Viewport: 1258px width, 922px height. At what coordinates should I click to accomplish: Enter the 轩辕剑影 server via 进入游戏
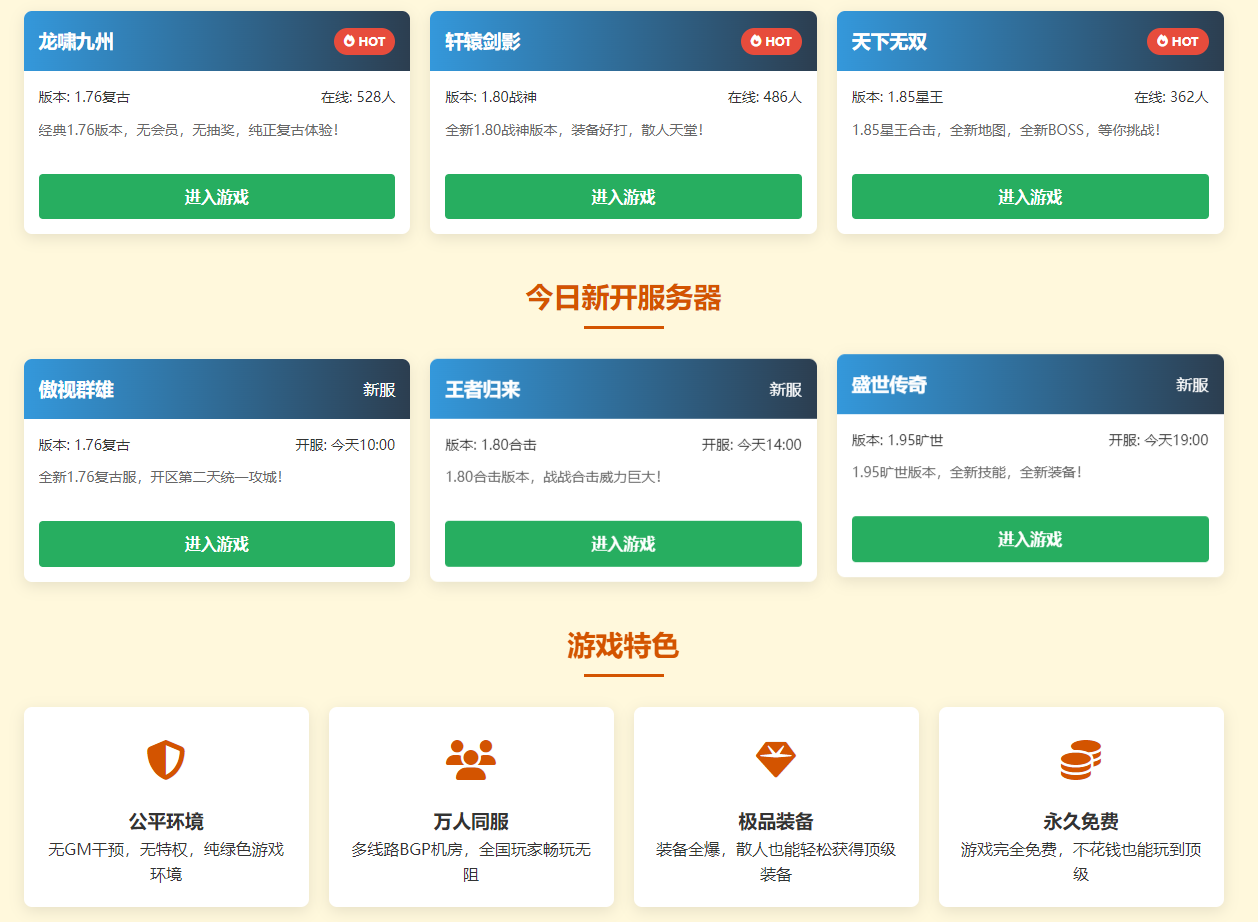point(623,197)
